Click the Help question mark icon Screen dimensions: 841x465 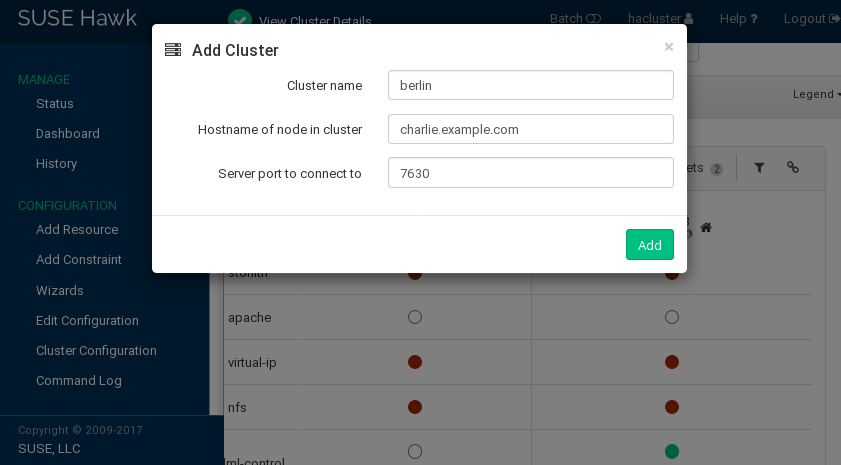point(753,19)
